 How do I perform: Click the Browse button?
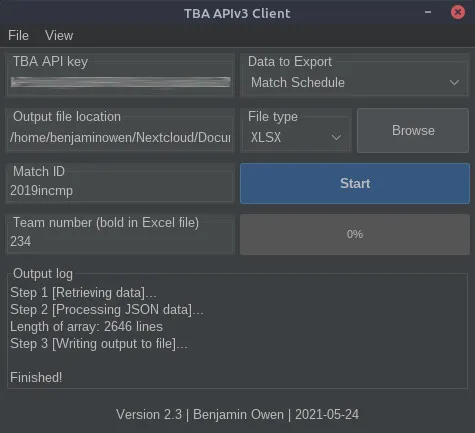[x=413, y=130]
